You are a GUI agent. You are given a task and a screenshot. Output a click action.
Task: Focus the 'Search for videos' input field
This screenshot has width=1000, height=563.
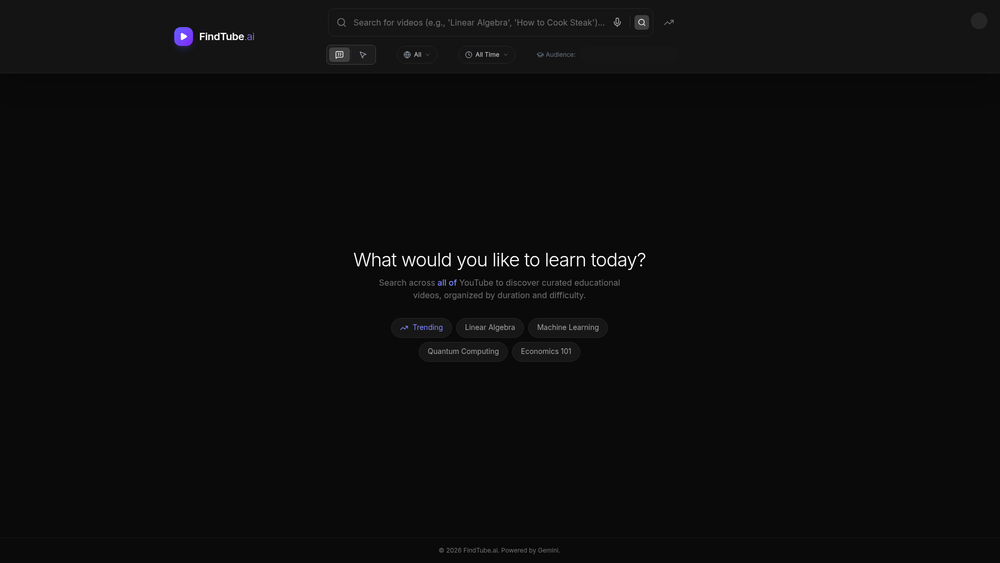pos(479,22)
